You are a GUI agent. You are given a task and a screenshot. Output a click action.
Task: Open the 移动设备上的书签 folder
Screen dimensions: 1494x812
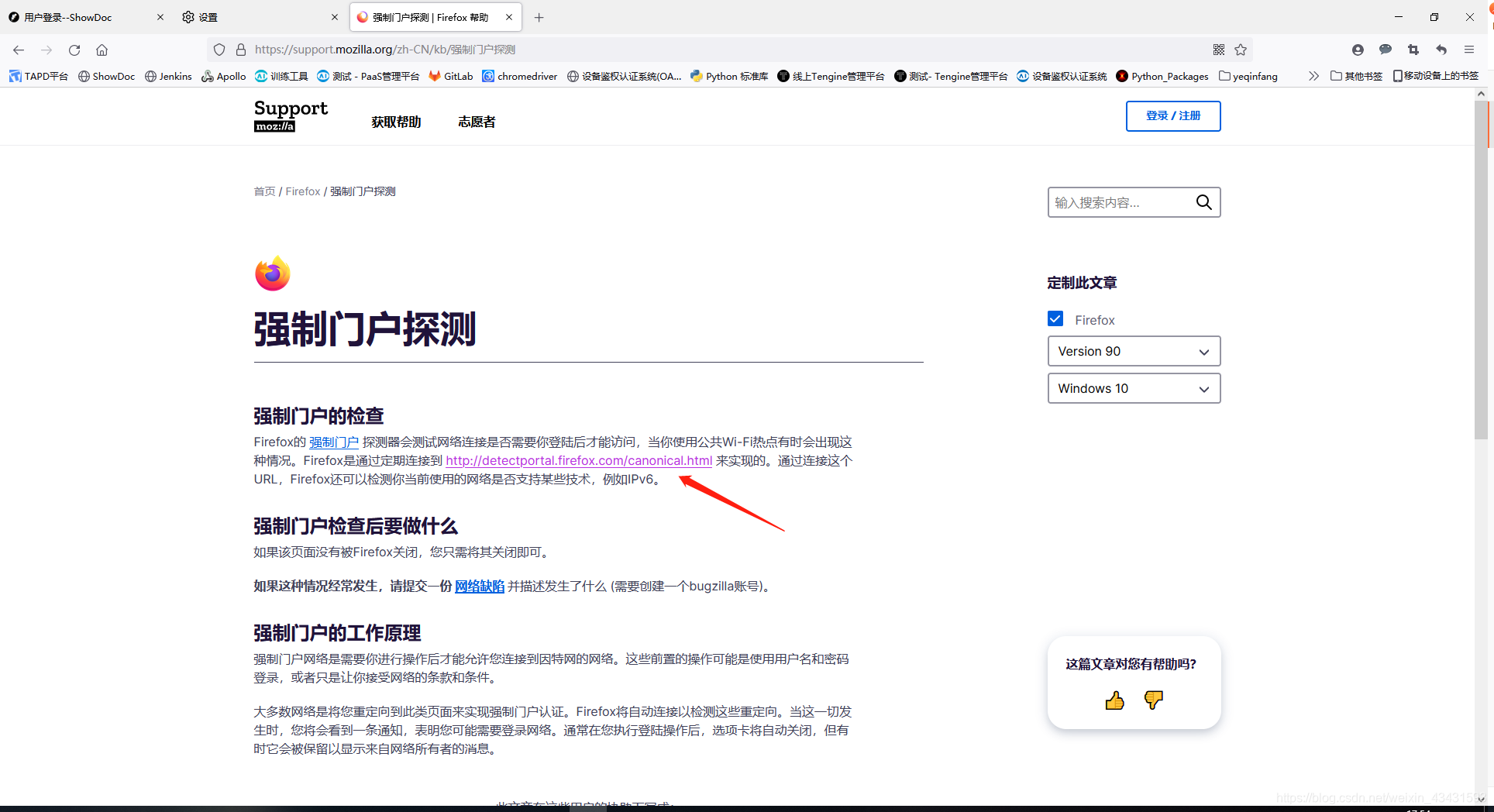click(1435, 76)
